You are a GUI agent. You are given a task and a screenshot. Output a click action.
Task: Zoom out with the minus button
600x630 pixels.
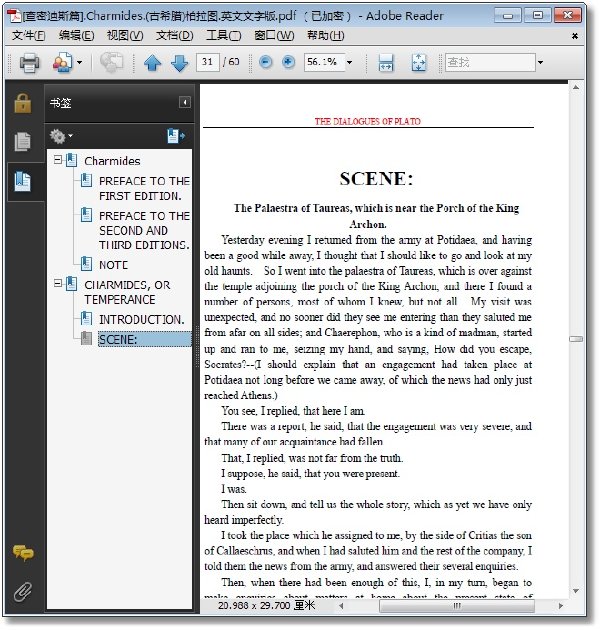point(266,62)
